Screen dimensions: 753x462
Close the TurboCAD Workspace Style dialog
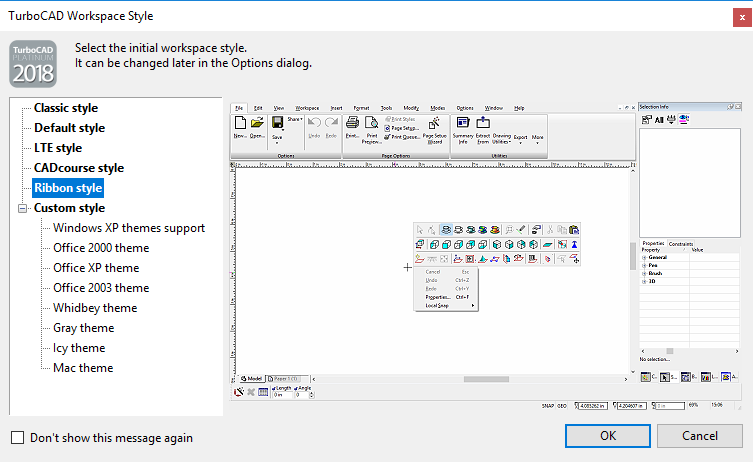pyautogui.click(x=742, y=18)
